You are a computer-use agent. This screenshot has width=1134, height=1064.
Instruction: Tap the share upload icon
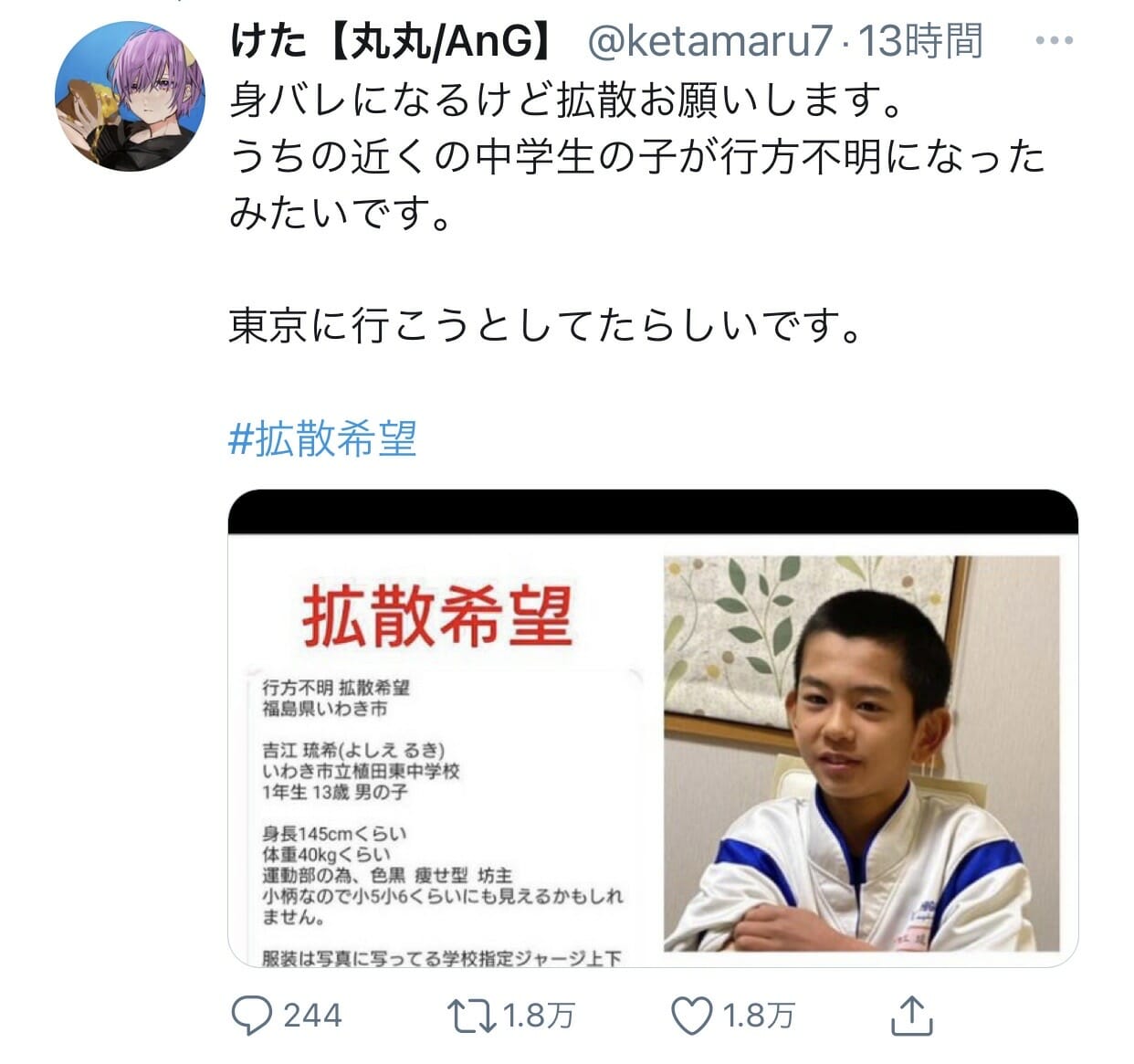pos(910,1014)
